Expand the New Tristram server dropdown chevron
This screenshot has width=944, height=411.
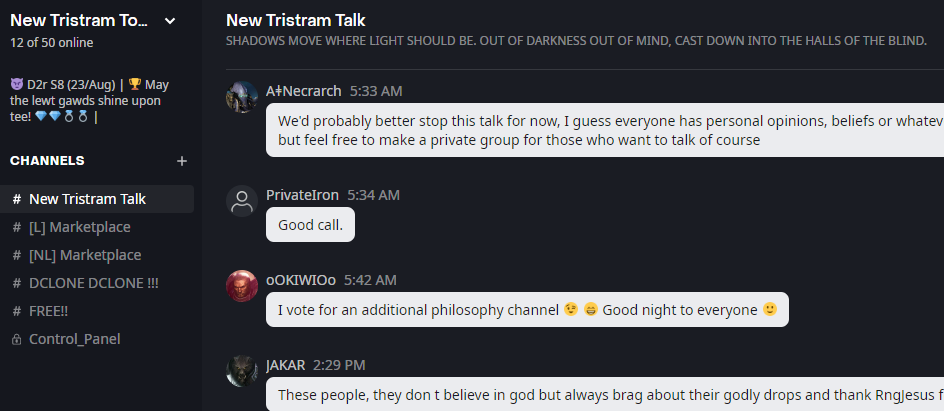[x=170, y=20]
